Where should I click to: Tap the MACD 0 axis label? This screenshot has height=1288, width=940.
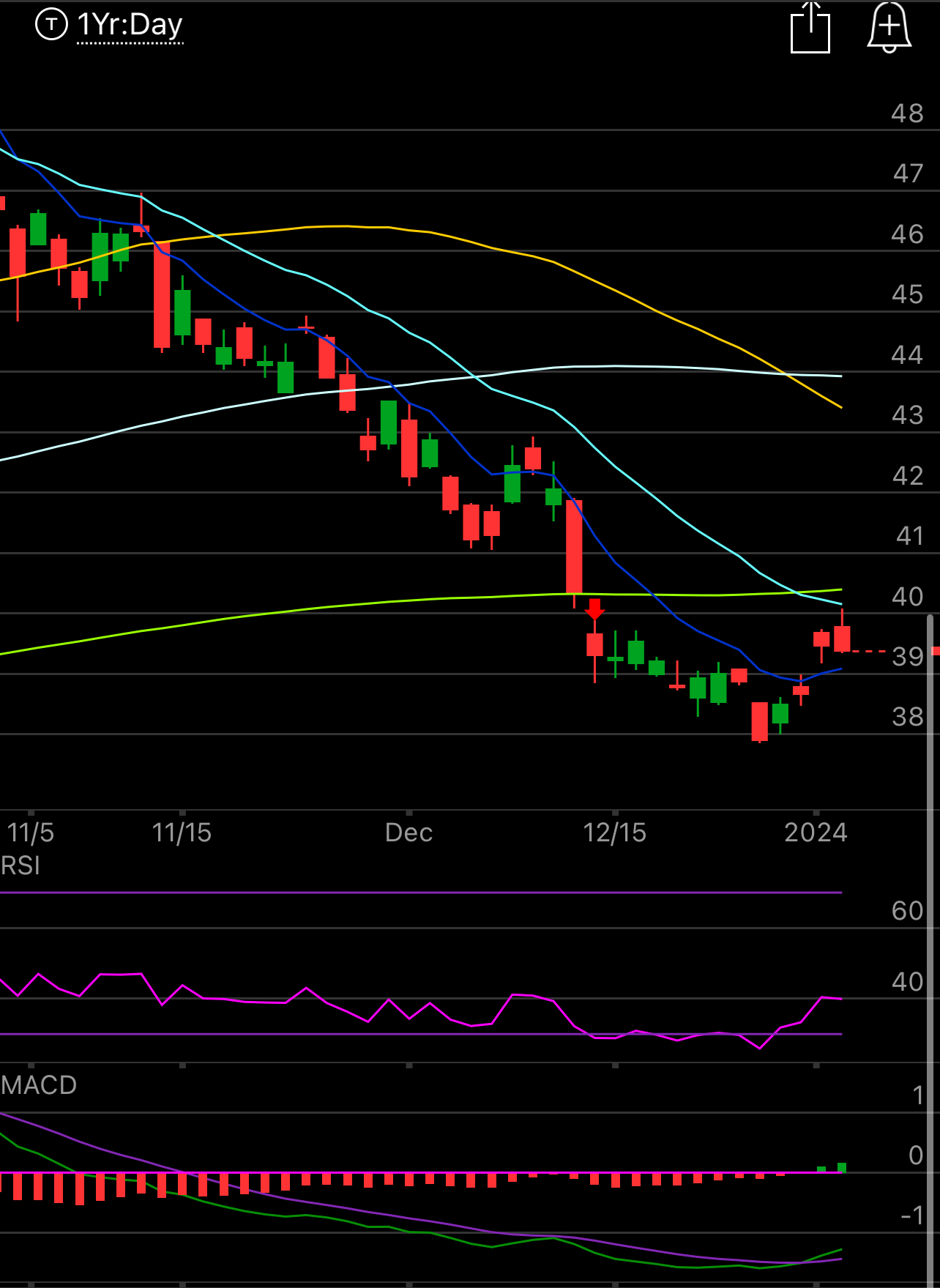coord(916,1155)
